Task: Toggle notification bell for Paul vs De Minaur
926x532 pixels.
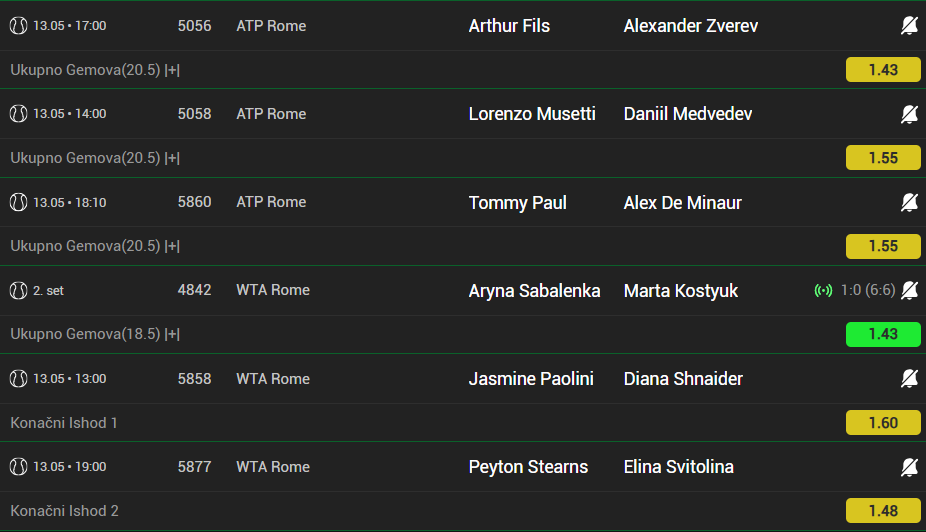Action: (909, 203)
